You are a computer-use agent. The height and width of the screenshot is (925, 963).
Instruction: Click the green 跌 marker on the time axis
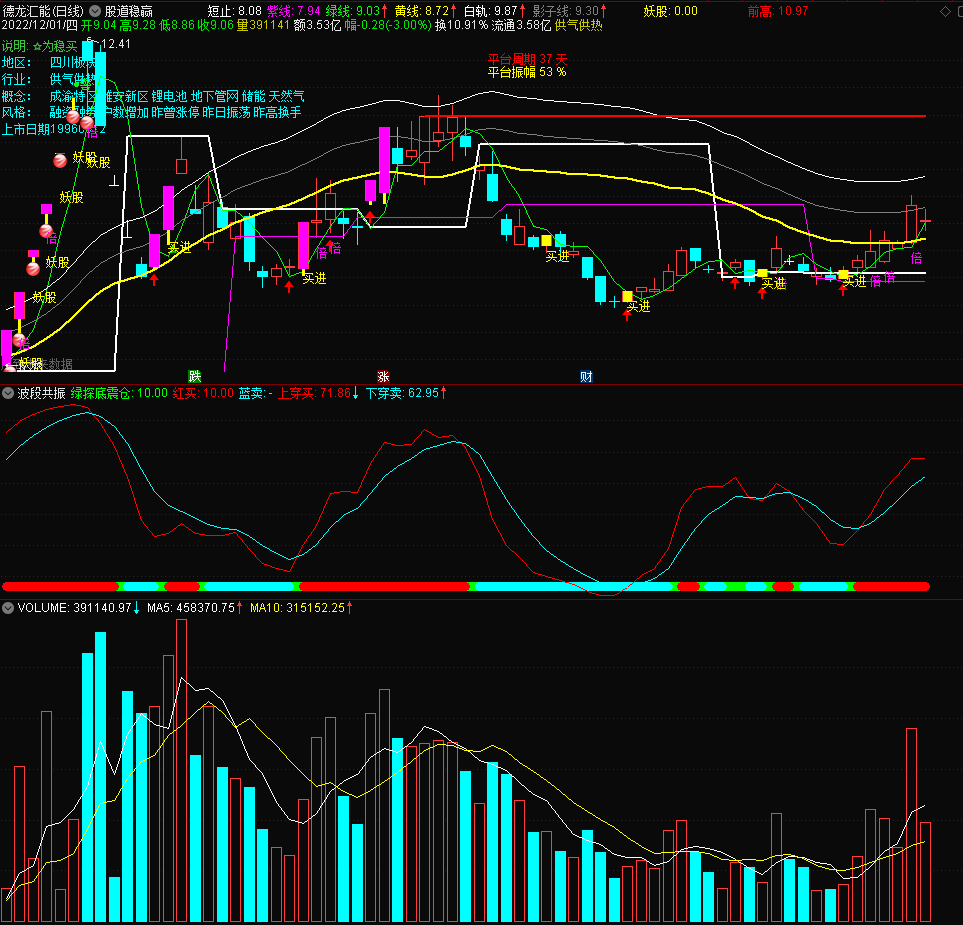click(195, 377)
